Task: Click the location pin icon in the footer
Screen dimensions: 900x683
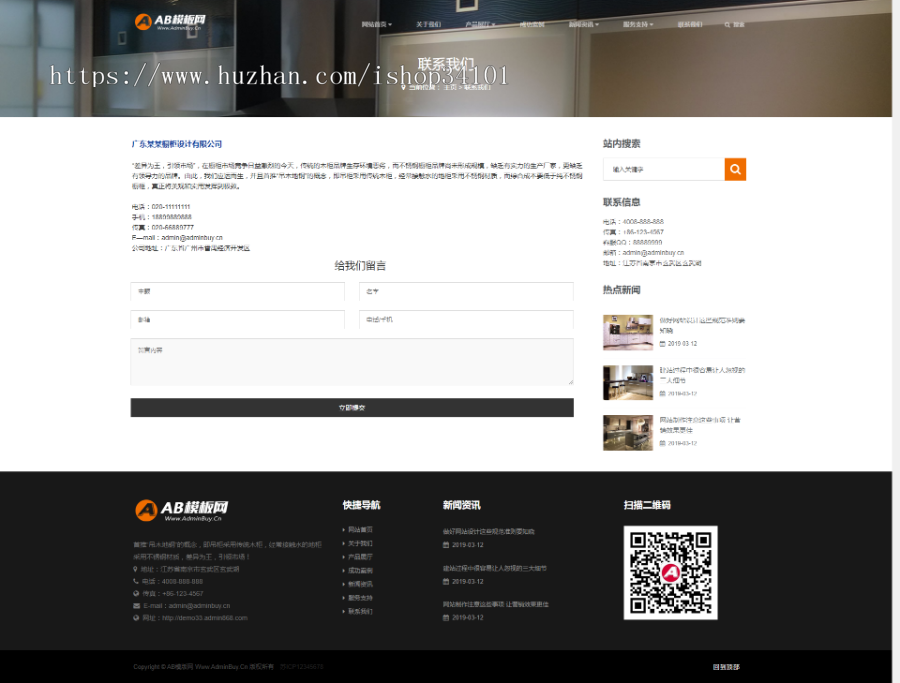Action: 135,569
